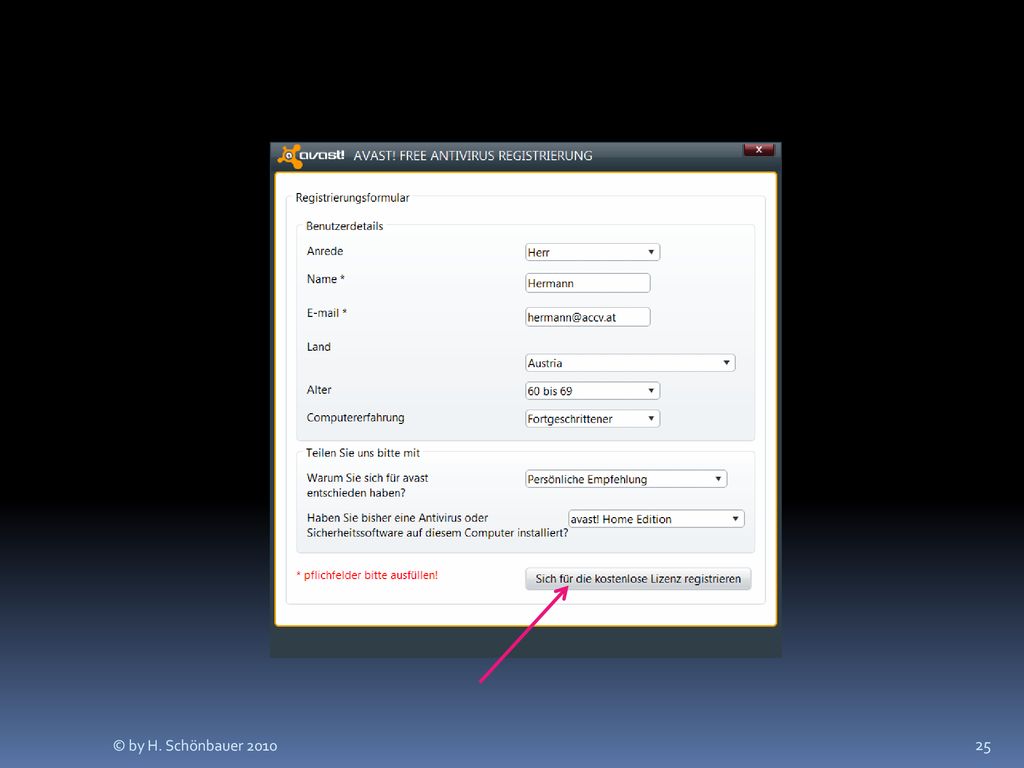The height and width of the screenshot is (768, 1024).
Task: Click the Teilen Sie uns bitte mit label
Action: coord(362,453)
